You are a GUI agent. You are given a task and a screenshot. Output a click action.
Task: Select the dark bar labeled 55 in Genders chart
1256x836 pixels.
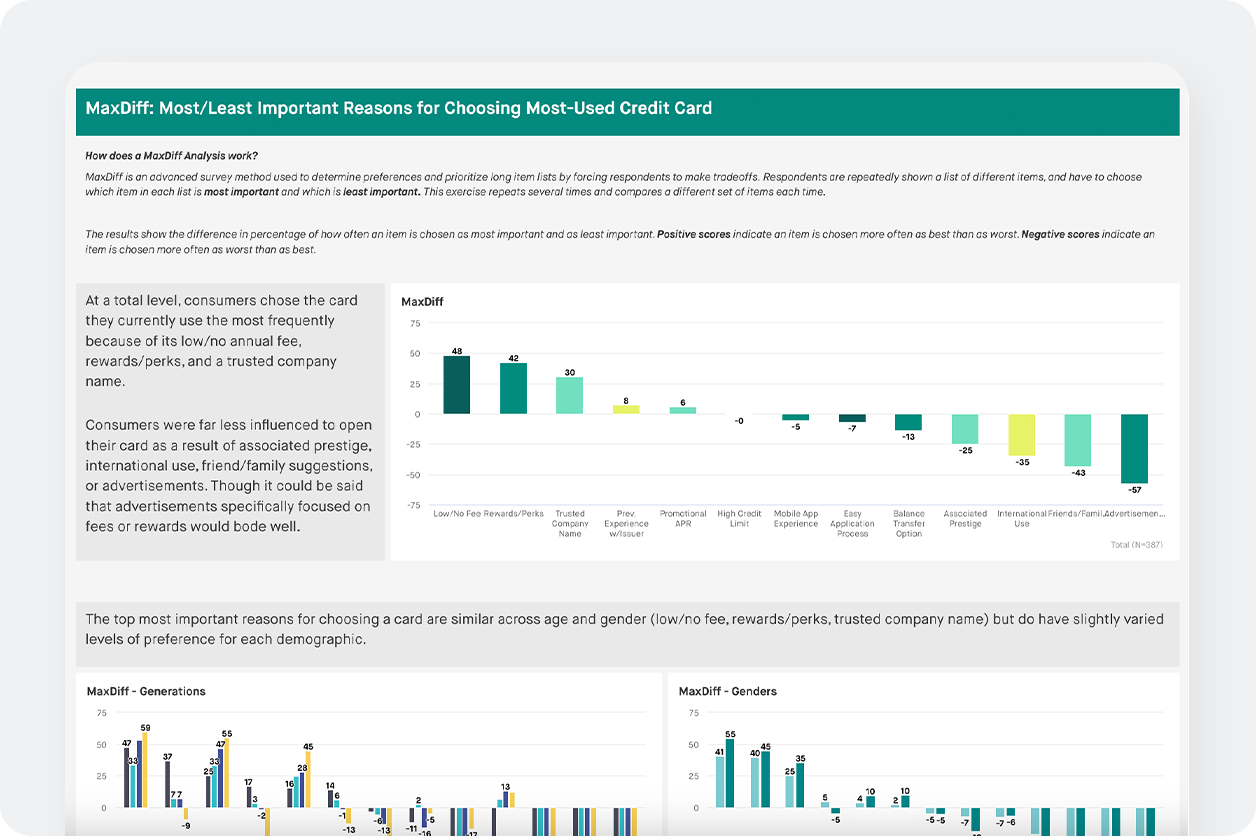pos(730,774)
